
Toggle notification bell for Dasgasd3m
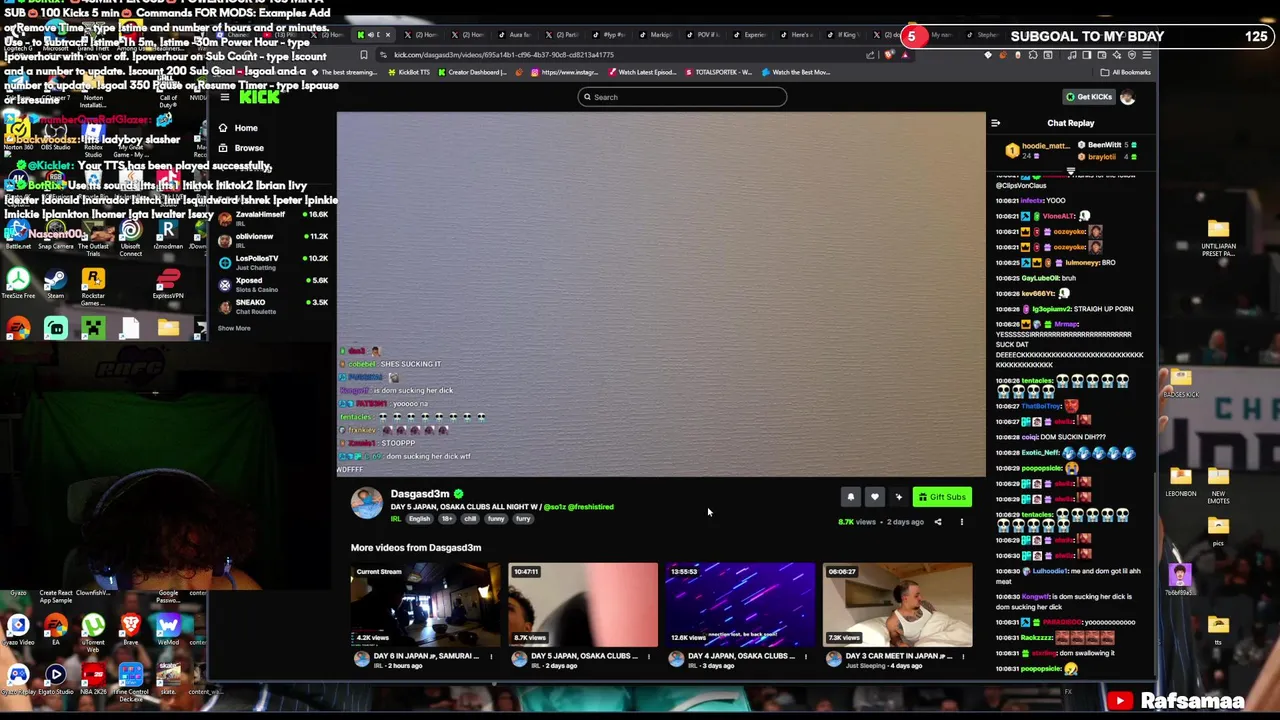click(851, 497)
